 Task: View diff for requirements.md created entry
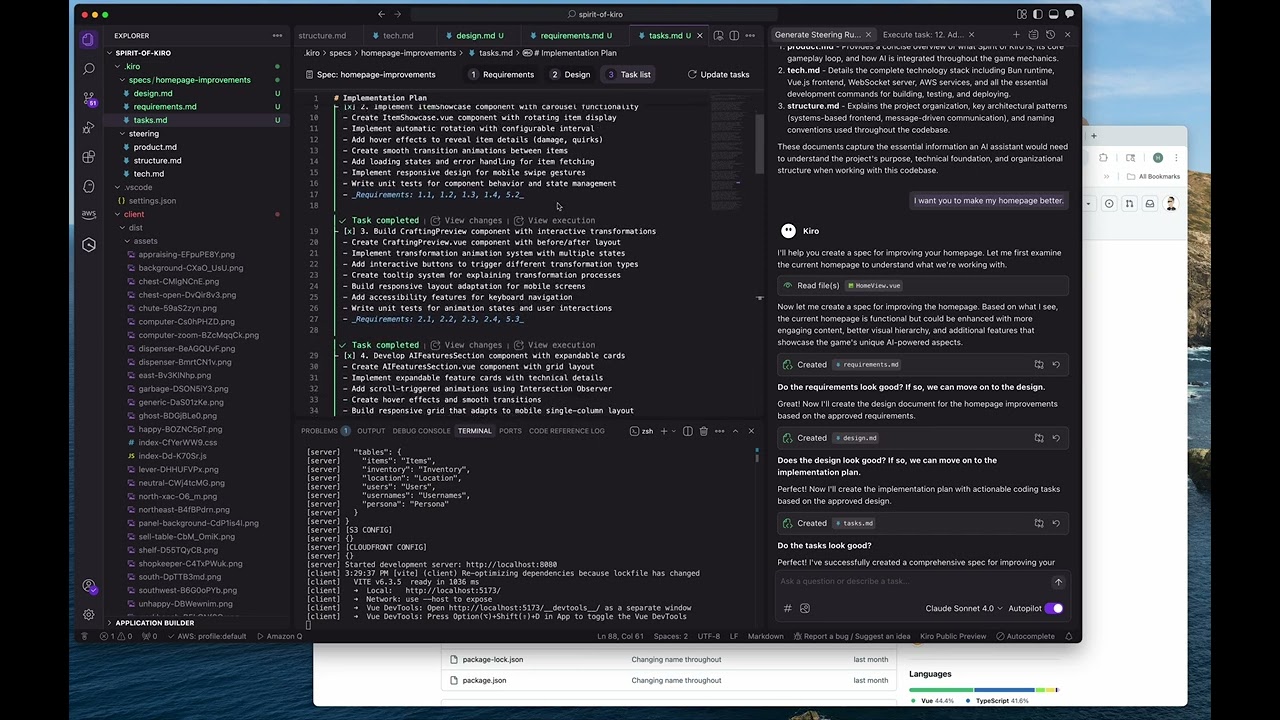pos(1039,365)
